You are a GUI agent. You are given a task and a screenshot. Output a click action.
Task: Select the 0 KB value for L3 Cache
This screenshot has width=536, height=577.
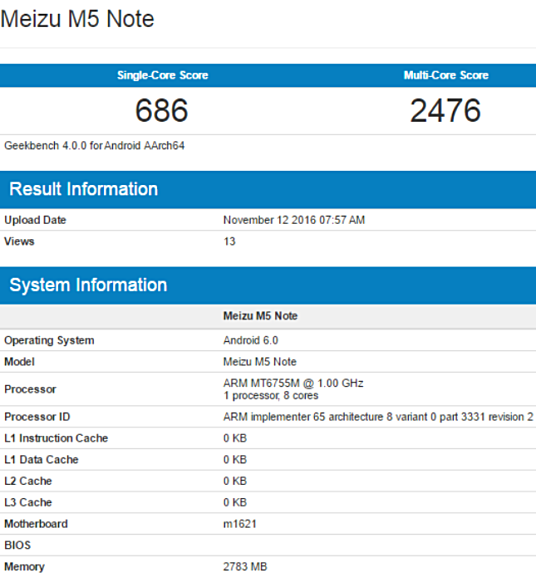tap(235, 502)
